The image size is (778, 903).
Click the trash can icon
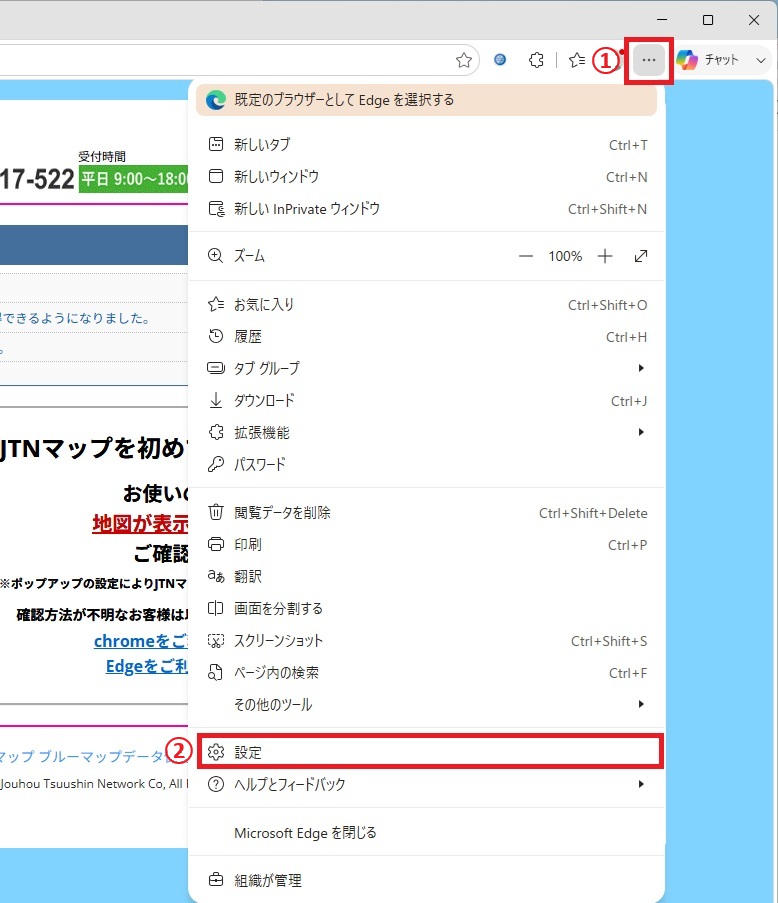[216, 512]
